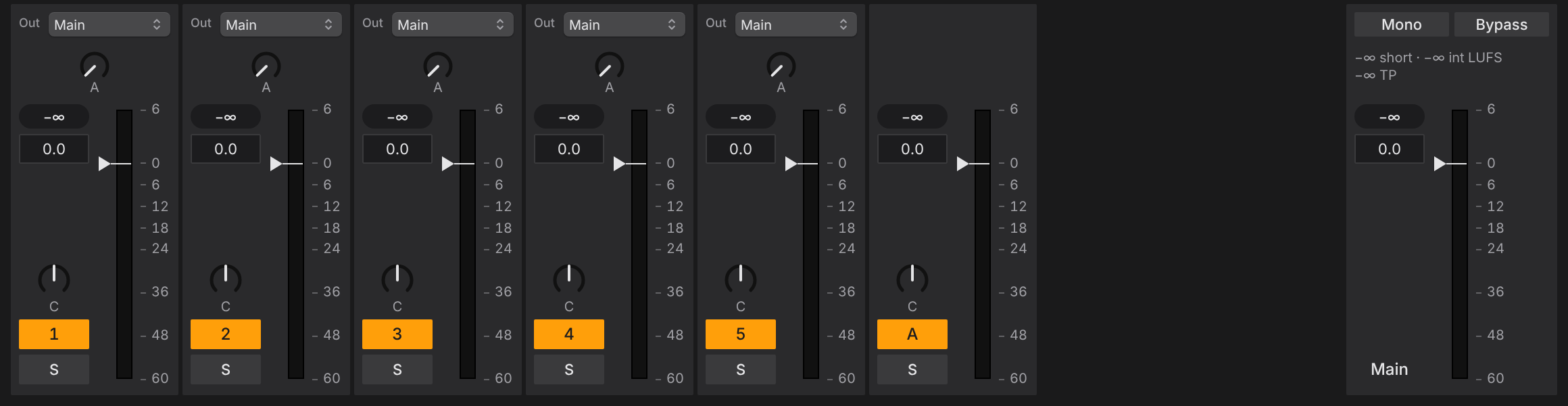Click the -∞ TP true peak readout
1568x406 pixels.
click(1376, 75)
